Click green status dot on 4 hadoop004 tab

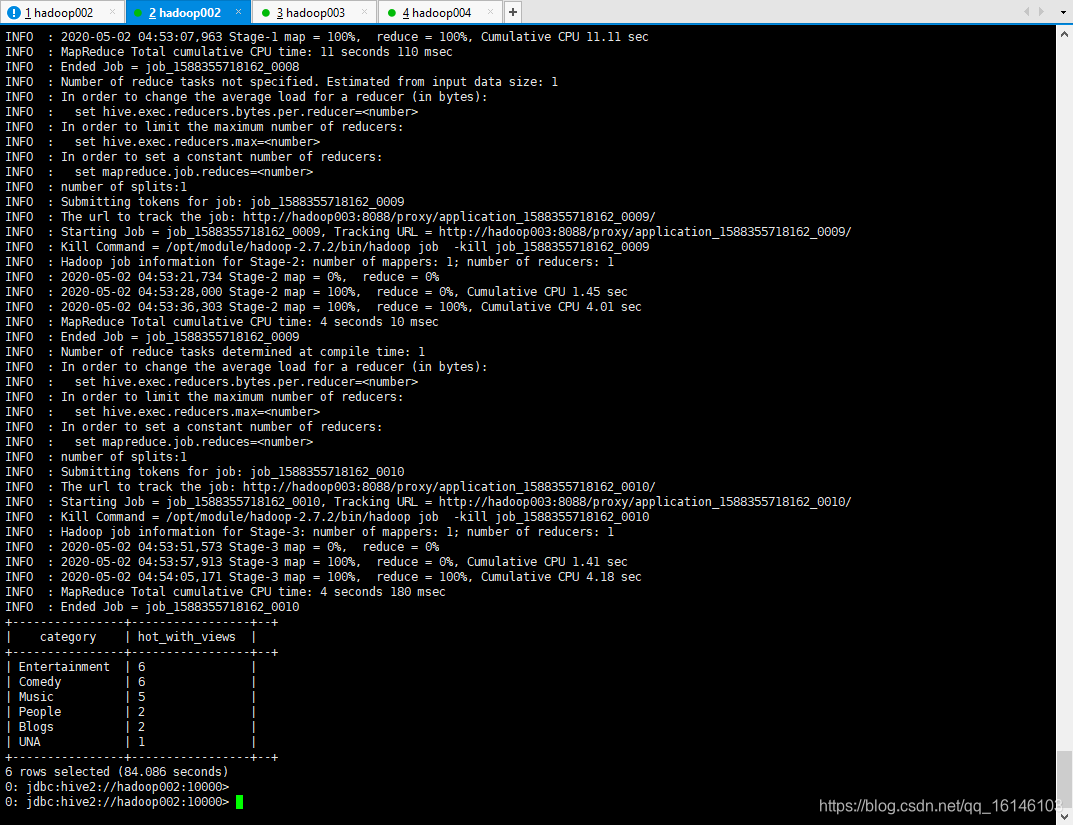click(x=391, y=12)
